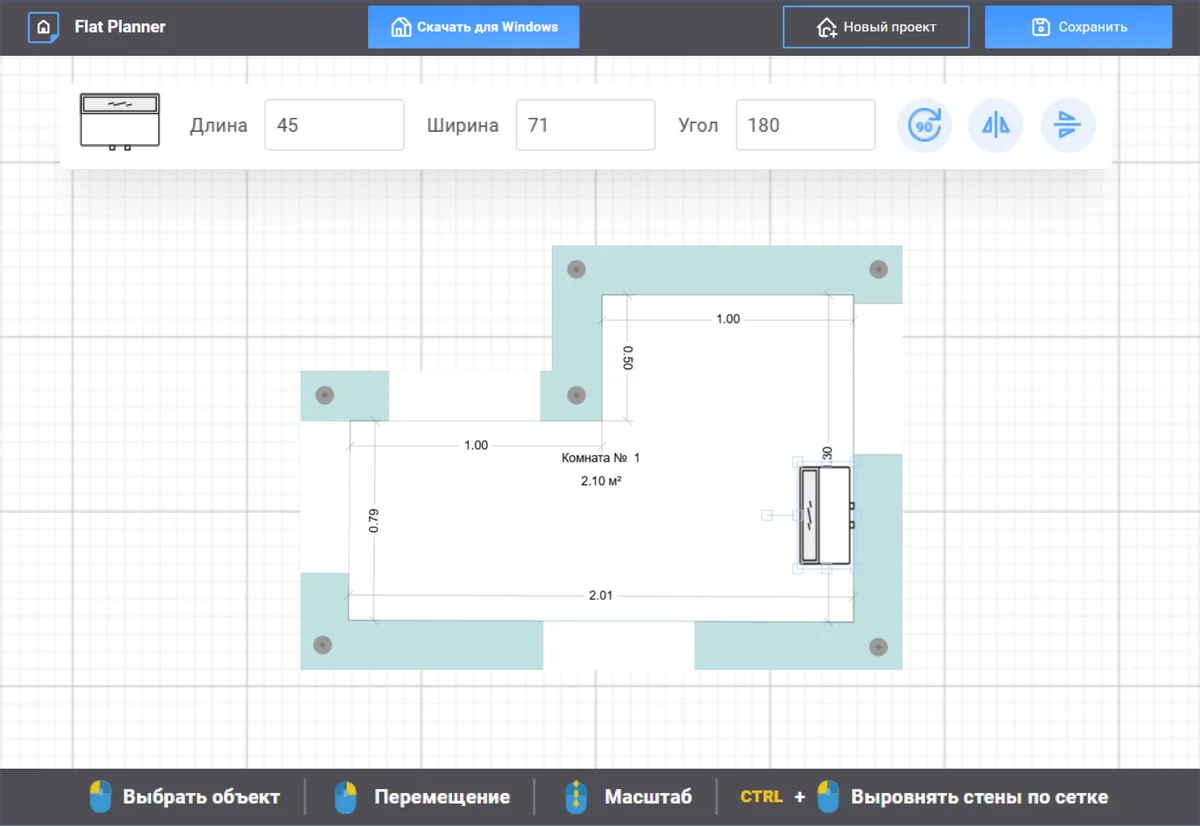Select the left wall node above 1.00 dimension
The image size is (1200, 826).
323,395
